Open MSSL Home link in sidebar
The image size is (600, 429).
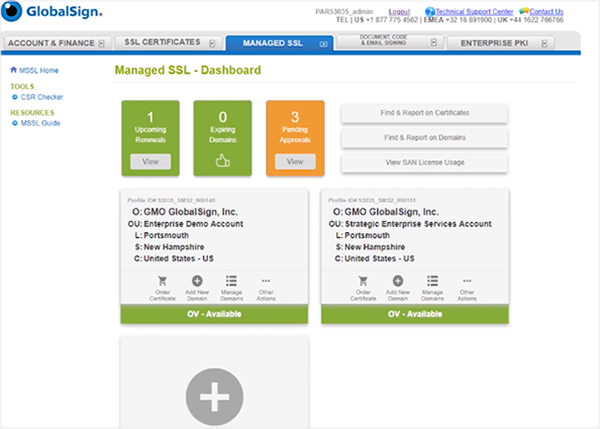click(39, 70)
